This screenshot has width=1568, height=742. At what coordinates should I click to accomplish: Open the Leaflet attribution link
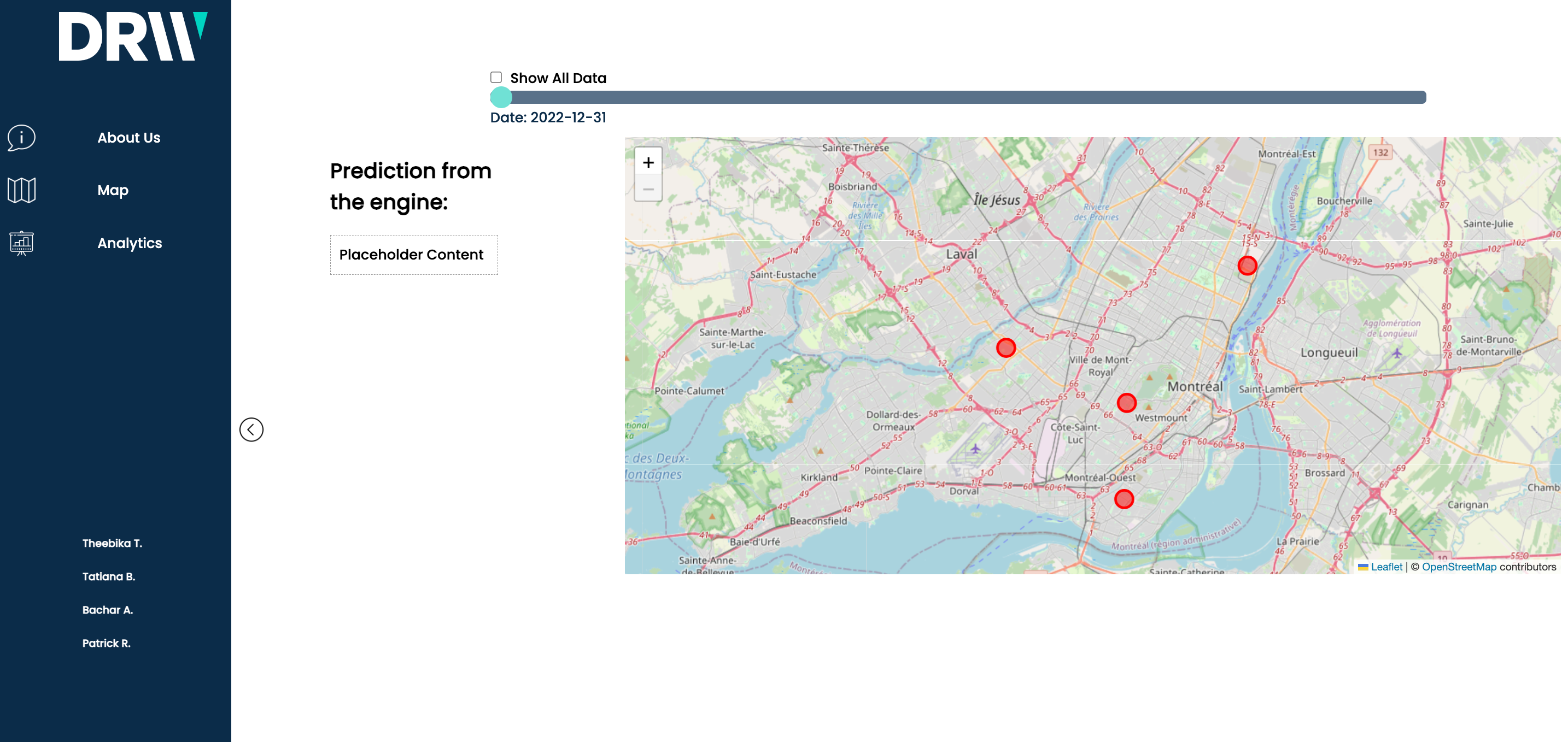tap(1386, 566)
